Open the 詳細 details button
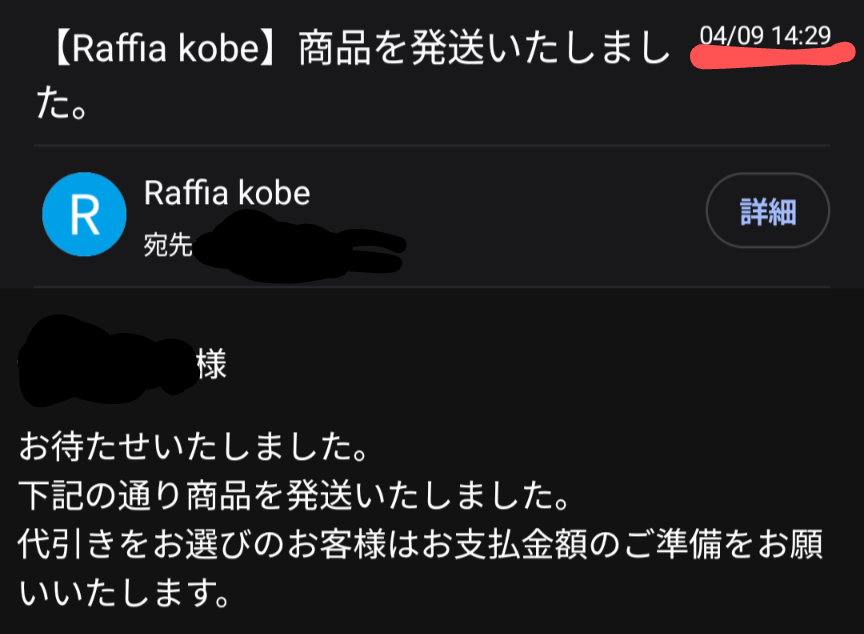The image size is (864, 634). 768,210
